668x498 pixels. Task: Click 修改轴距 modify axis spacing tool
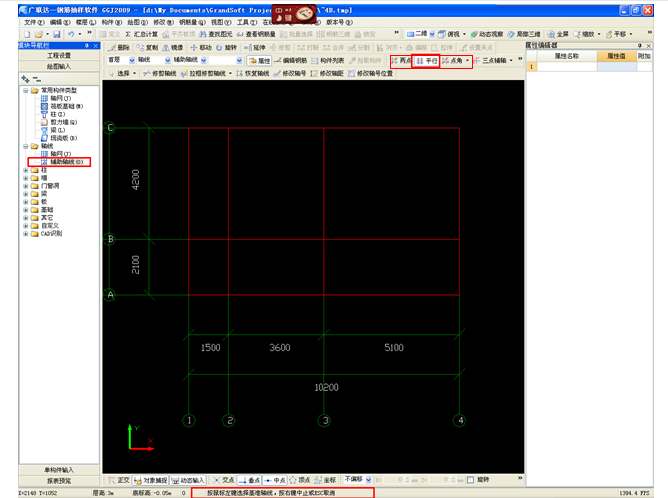(327, 73)
